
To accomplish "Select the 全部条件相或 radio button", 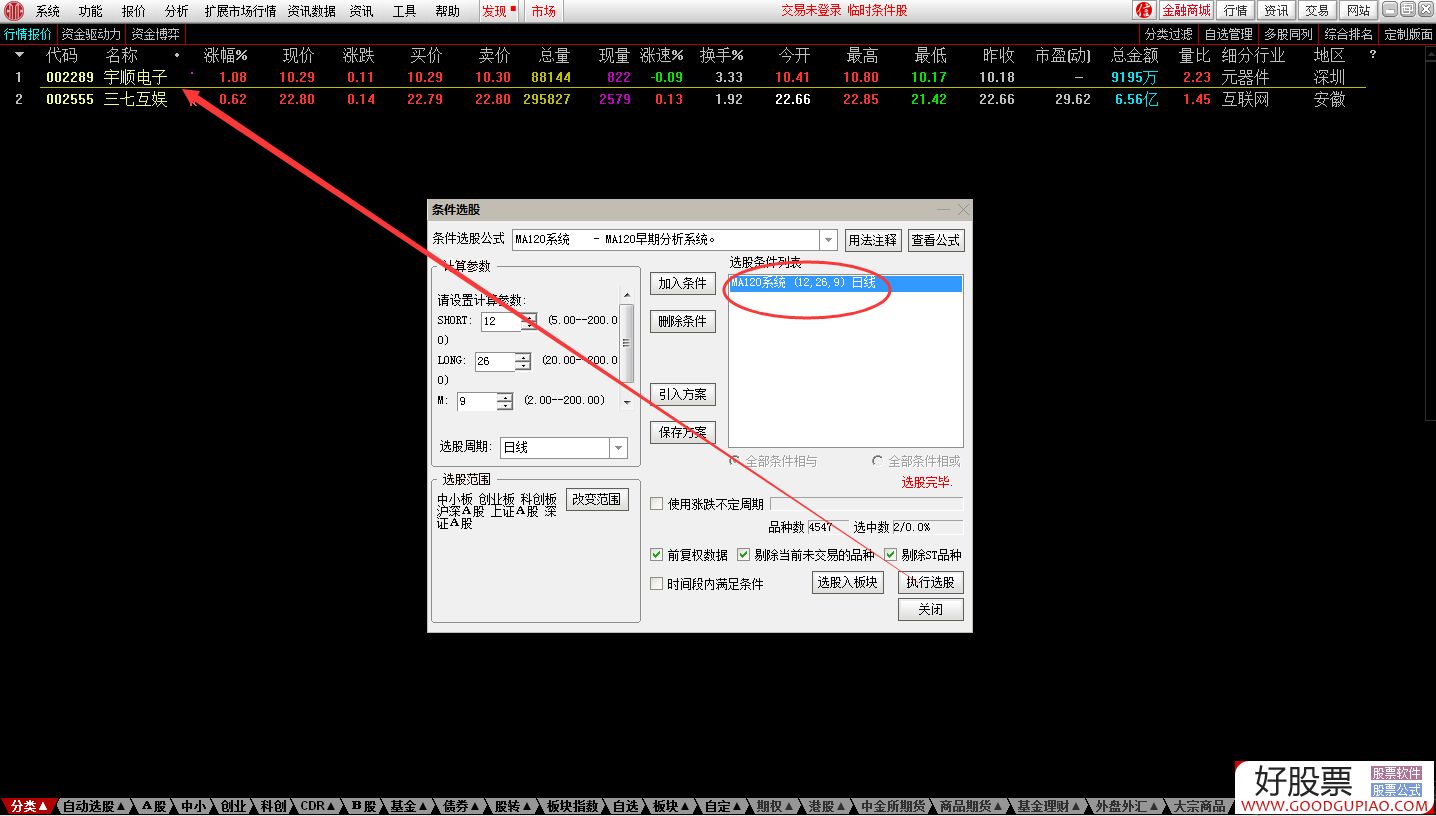I will point(878,461).
